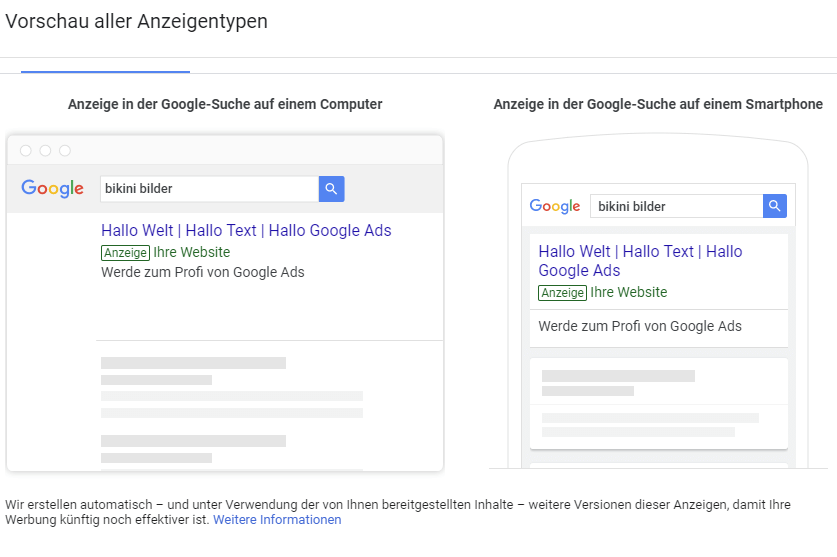Screen dimensions: 837x557
Task: Click the smartphone ad description text
Action: click(x=640, y=326)
